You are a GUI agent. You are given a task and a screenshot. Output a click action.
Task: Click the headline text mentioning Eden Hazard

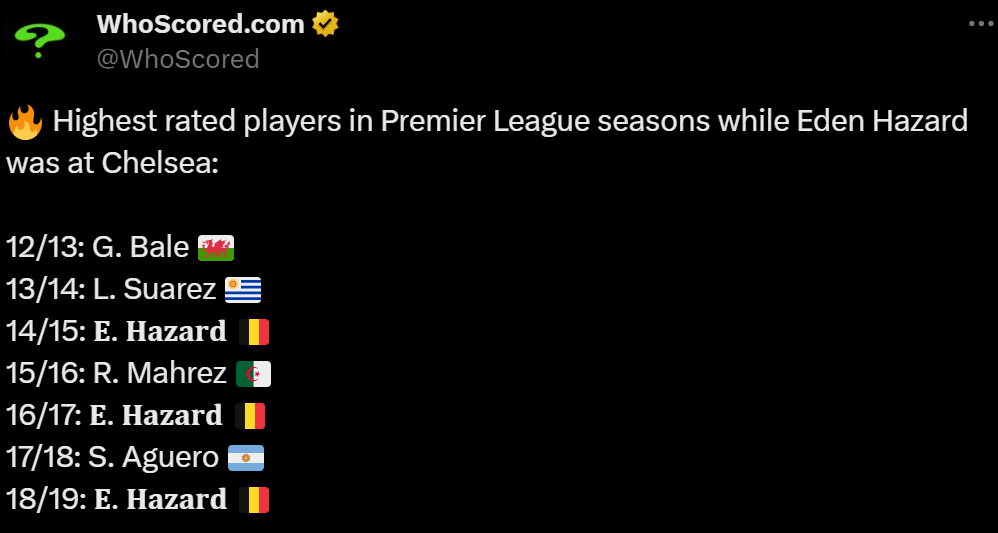pyautogui.click(x=509, y=123)
